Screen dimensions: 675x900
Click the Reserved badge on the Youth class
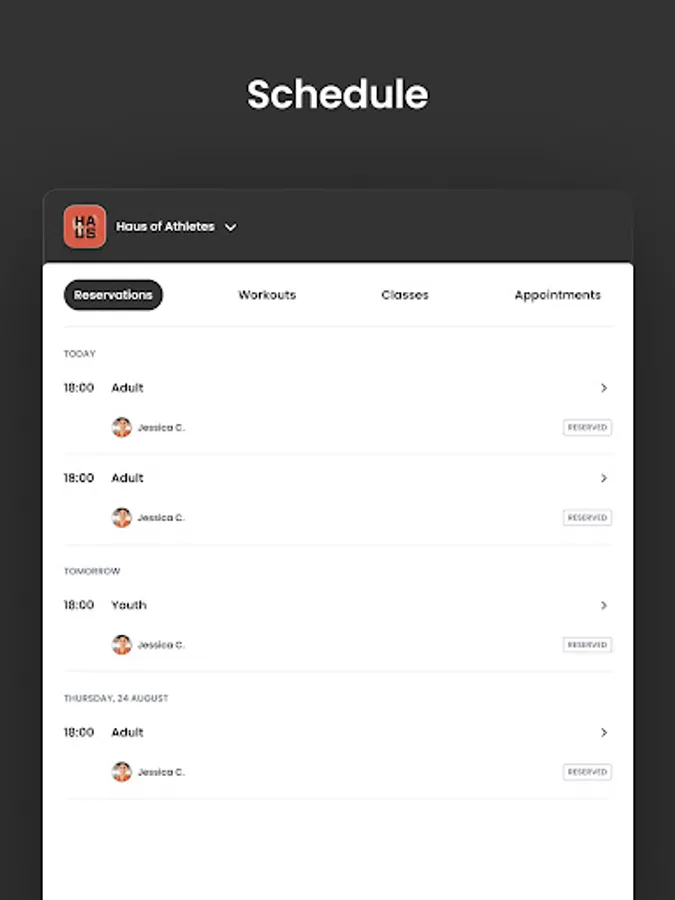pos(587,645)
